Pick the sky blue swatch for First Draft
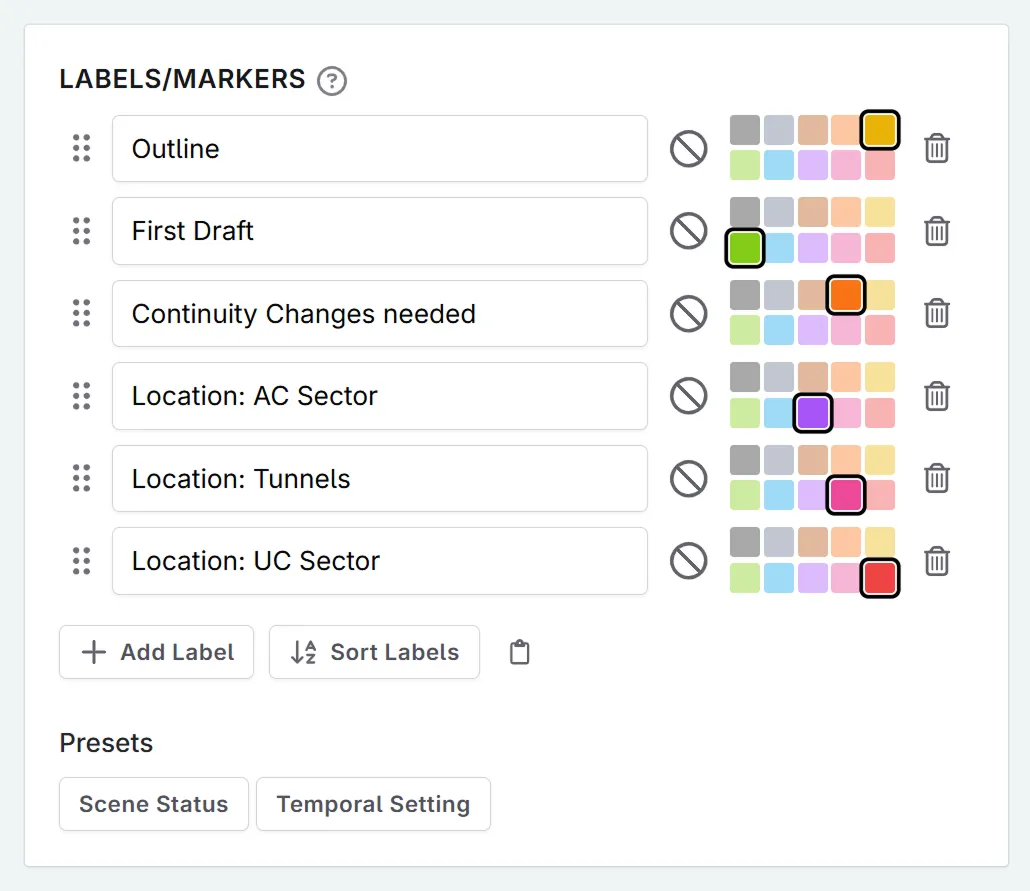The width and height of the screenshot is (1030, 891). pyautogui.click(x=778, y=248)
